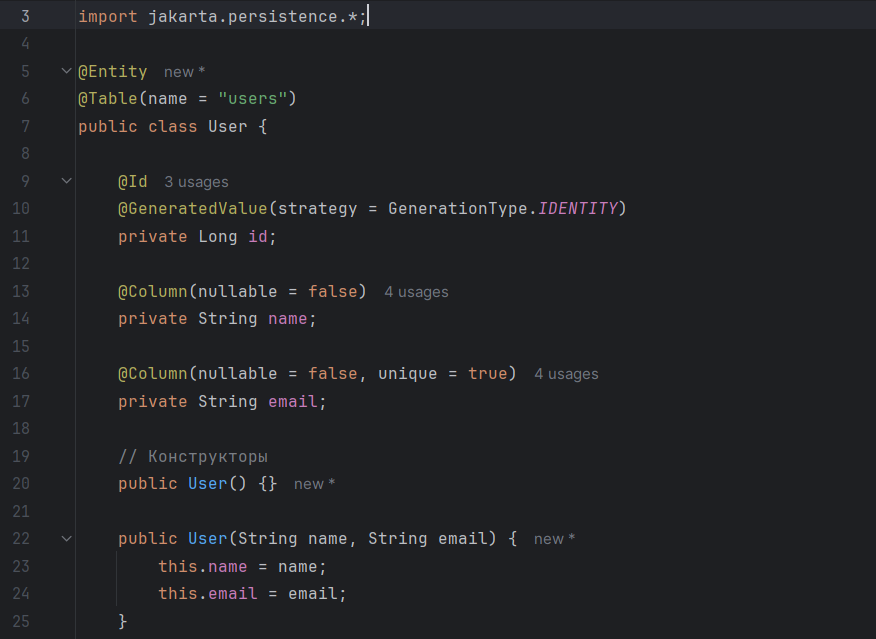Click the class name User in declaration

[x=227, y=126]
